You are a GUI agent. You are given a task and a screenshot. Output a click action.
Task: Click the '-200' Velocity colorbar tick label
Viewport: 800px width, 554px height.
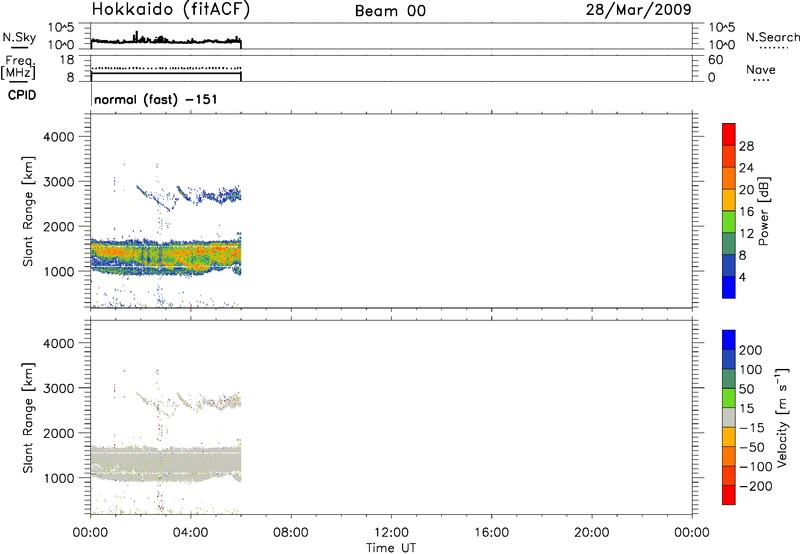[756, 486]
